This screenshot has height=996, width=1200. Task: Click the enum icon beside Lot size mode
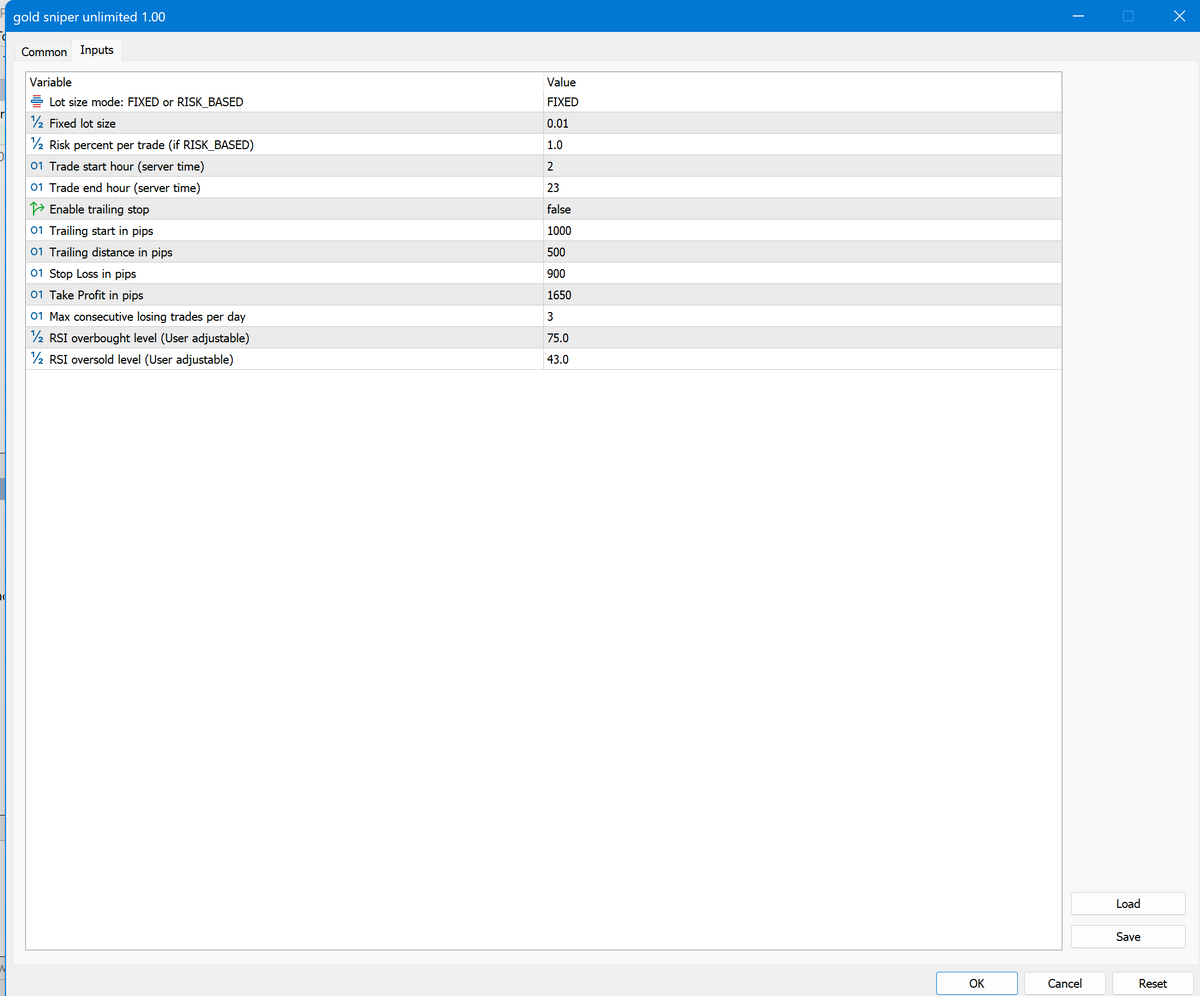[37, 102]
